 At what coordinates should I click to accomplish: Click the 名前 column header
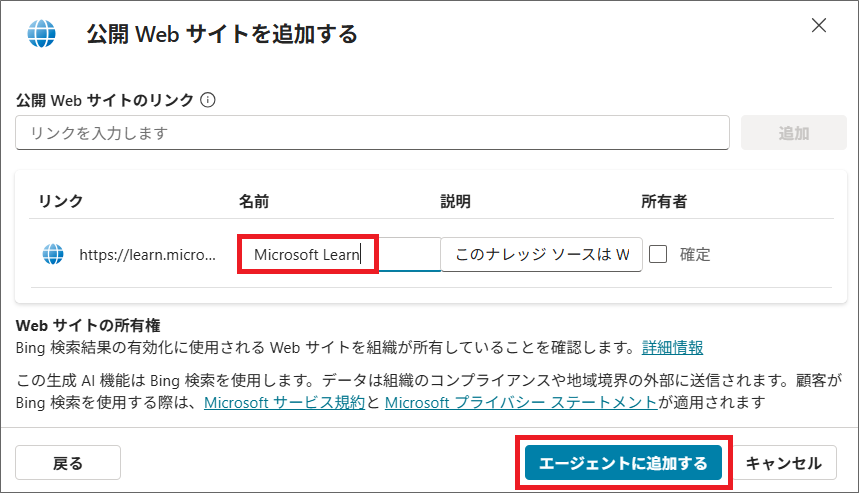pos(254,201)
